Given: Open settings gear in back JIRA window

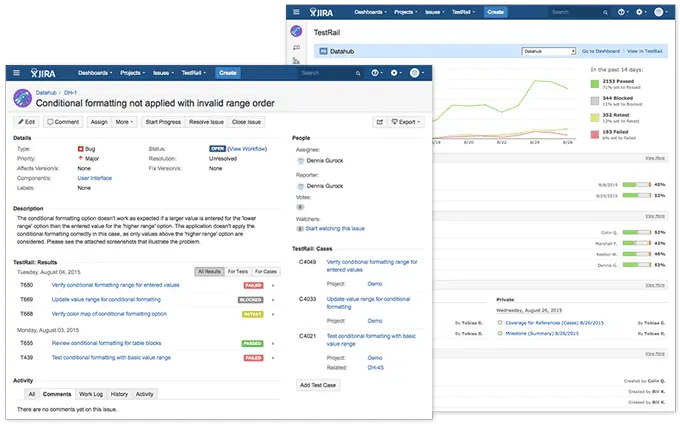Looking at the screenshot, I should tap(639, 12).
